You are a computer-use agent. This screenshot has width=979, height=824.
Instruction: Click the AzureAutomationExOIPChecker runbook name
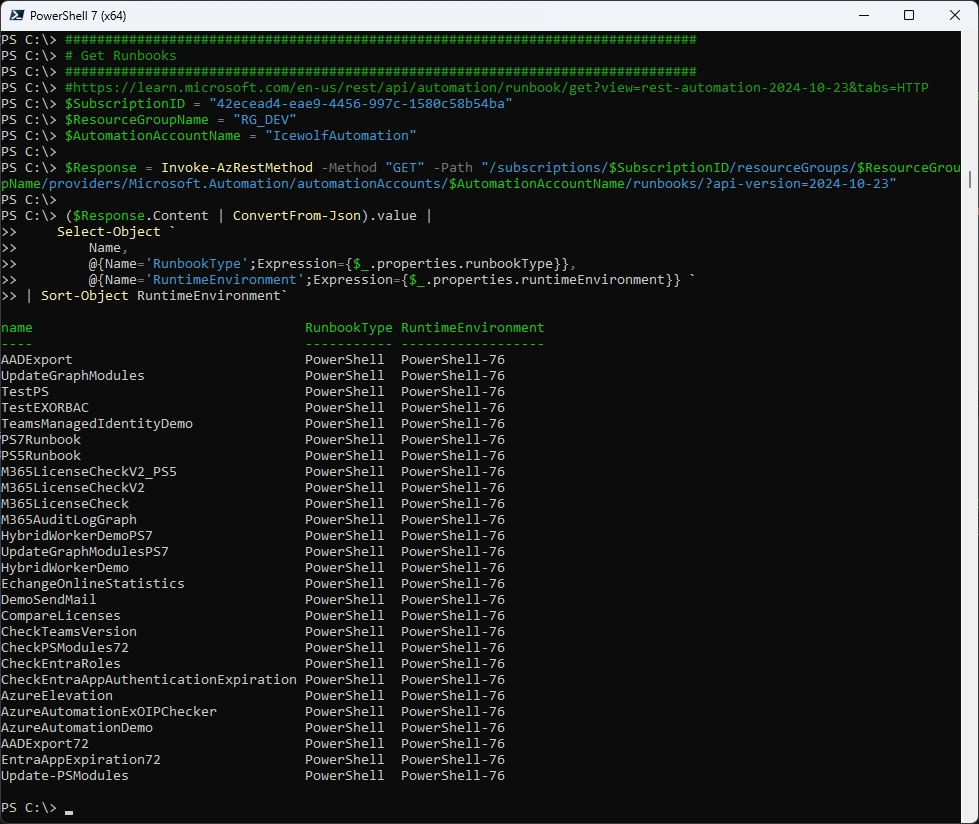point(109,712)
